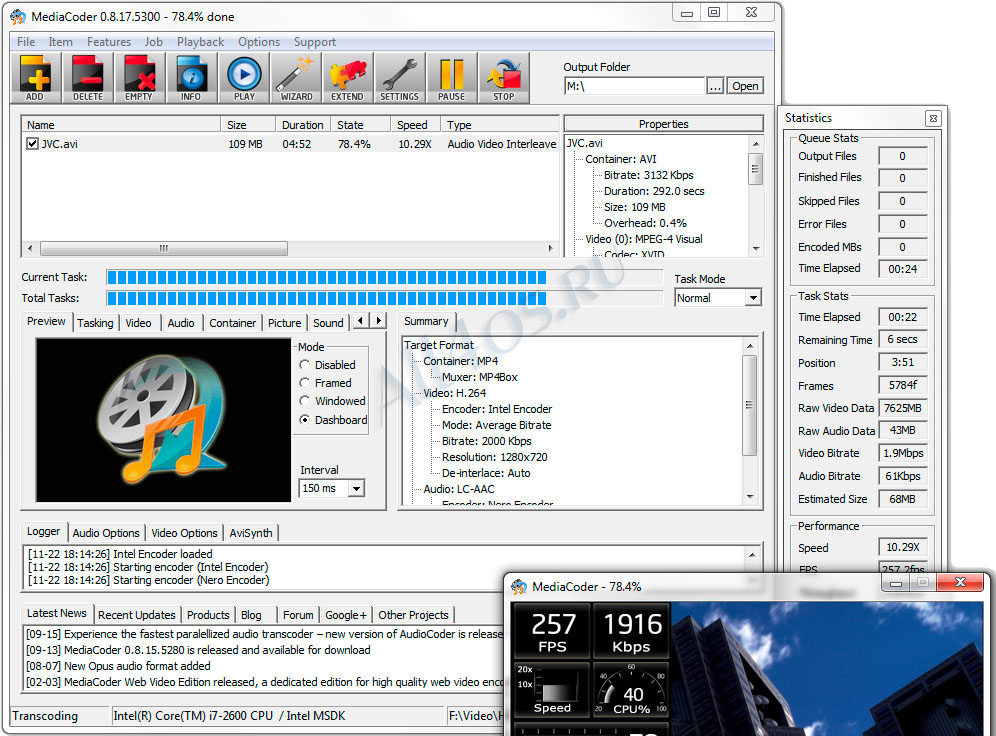Screen dimensions: 996x736
Task: Click the 257 FPS dashboard gauge
Action: 552,631
